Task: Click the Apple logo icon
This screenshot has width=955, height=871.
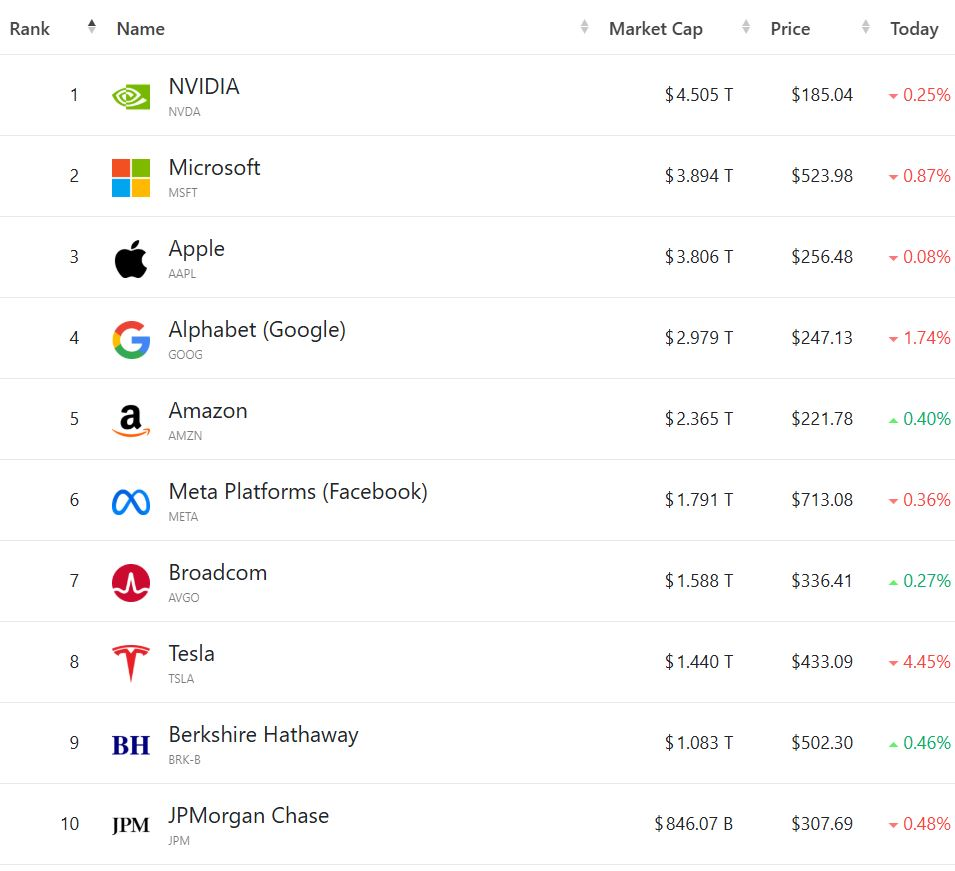Action: point(131,258)
